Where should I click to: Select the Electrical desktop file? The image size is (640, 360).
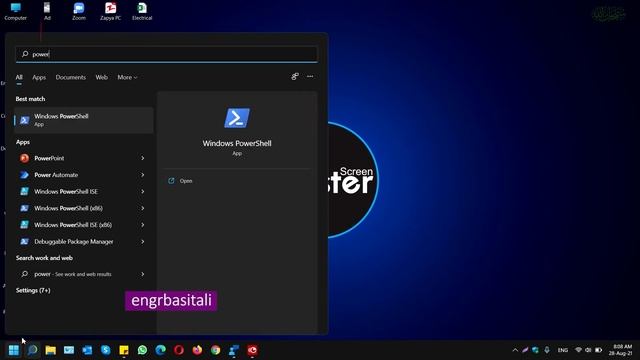tap(142, 11)
